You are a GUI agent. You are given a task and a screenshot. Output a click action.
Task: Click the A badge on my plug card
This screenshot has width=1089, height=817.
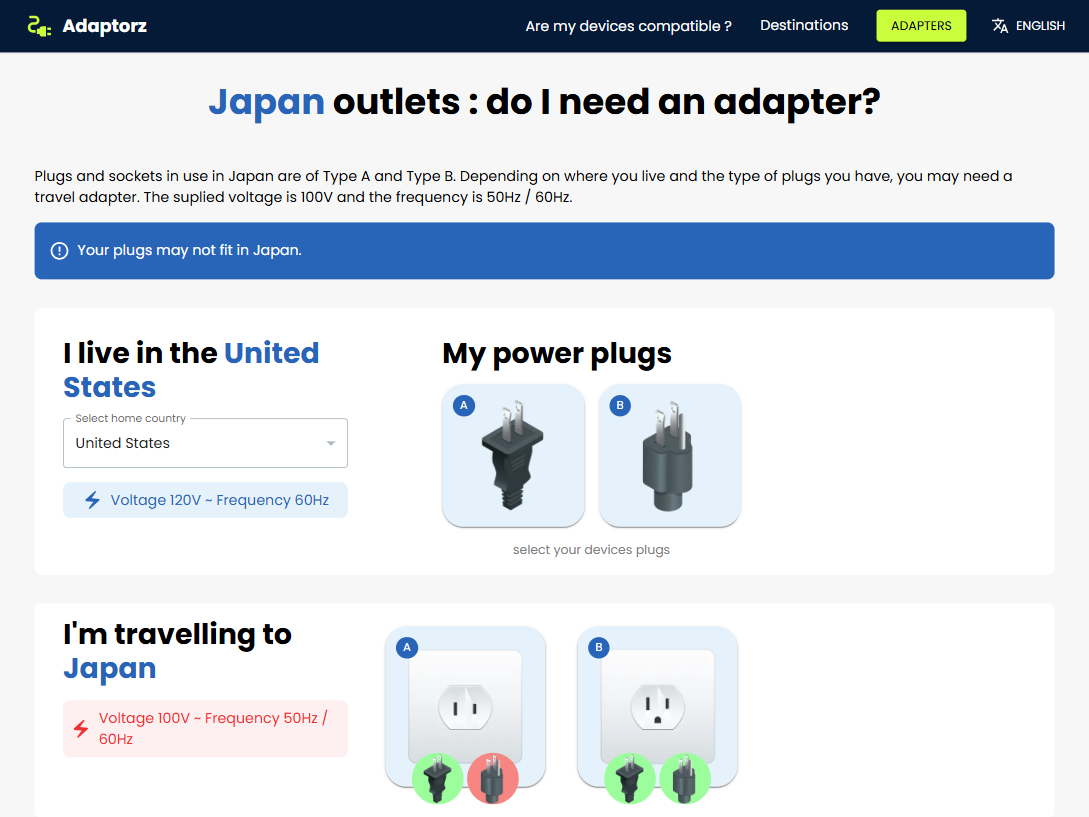pyautogui.click(x=464, y=406)
